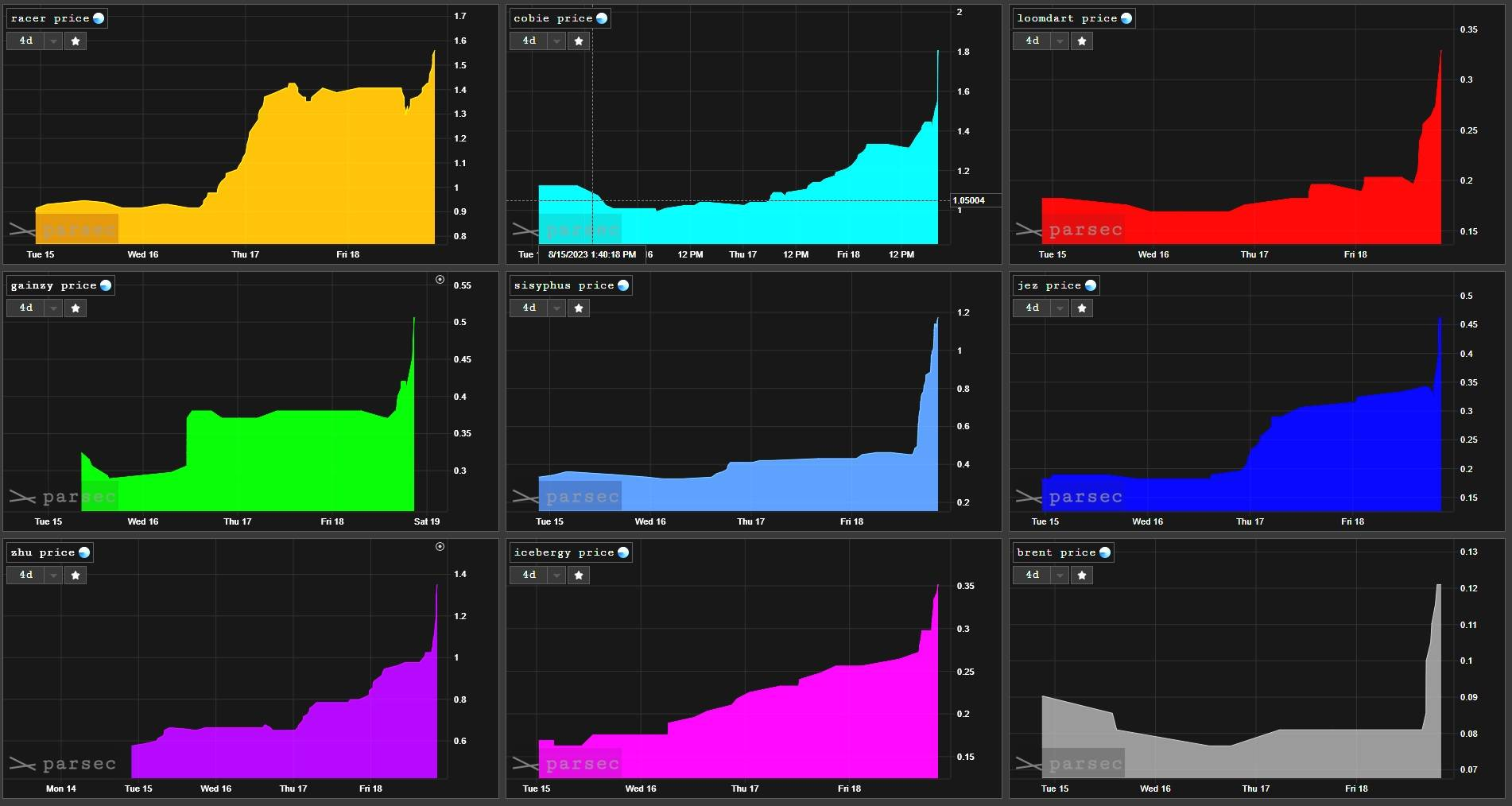Click the star icon in gainzy price panel
Screen dimensions: 1512x806
(76, 308)
